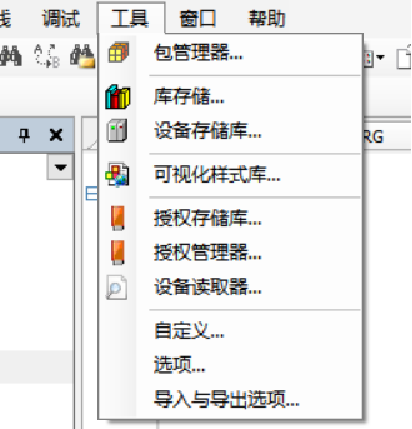Open 授权管理器... menu item
412x429 pixels.
click(x=231, y=252)
